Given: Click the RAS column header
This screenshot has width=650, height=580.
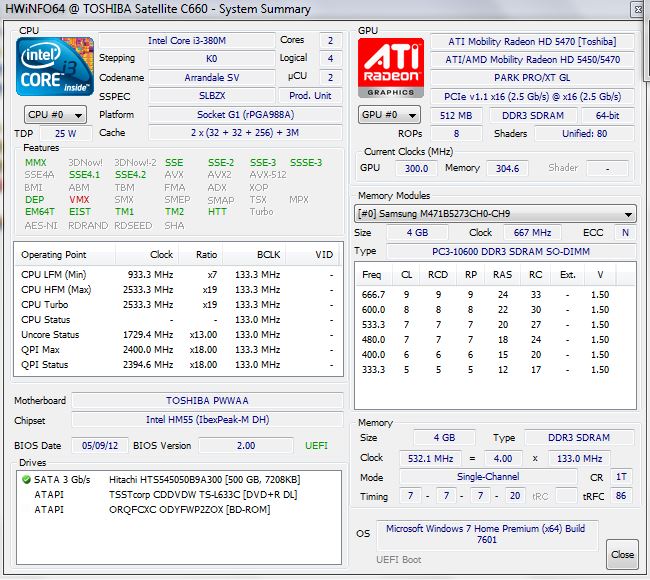Looking at the screenshot, I should point(502,275).
